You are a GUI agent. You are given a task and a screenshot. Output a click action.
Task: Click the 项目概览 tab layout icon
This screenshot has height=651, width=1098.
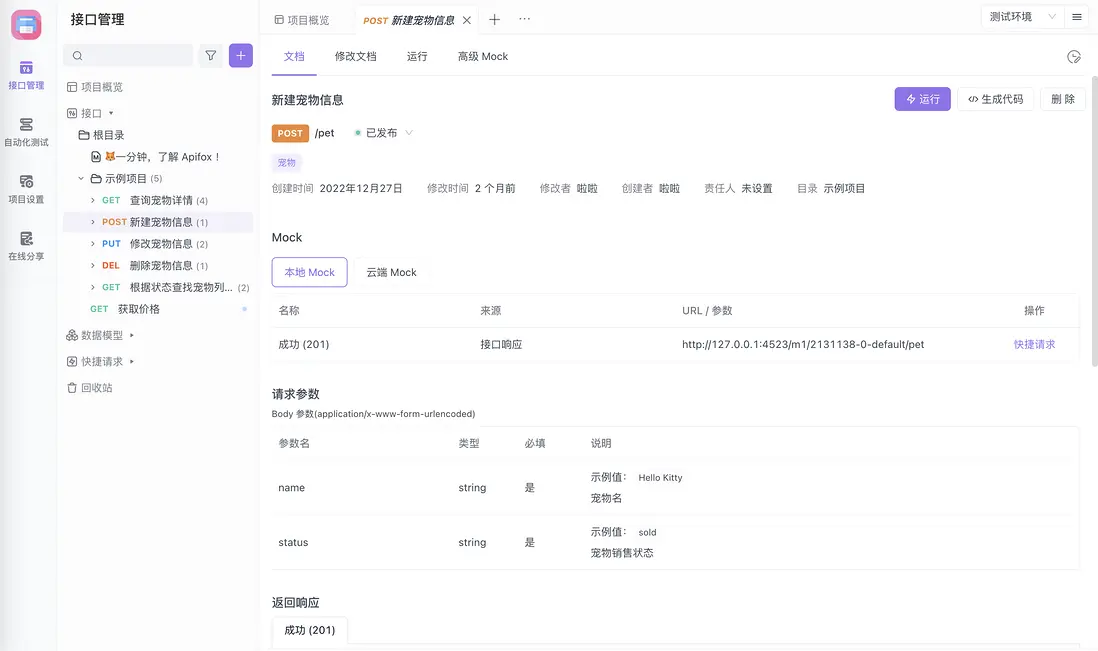click(279, 20)
